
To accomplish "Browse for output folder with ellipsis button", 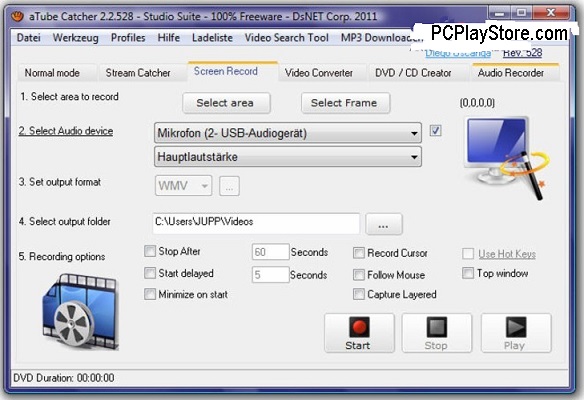I will [x=384, y=224].
